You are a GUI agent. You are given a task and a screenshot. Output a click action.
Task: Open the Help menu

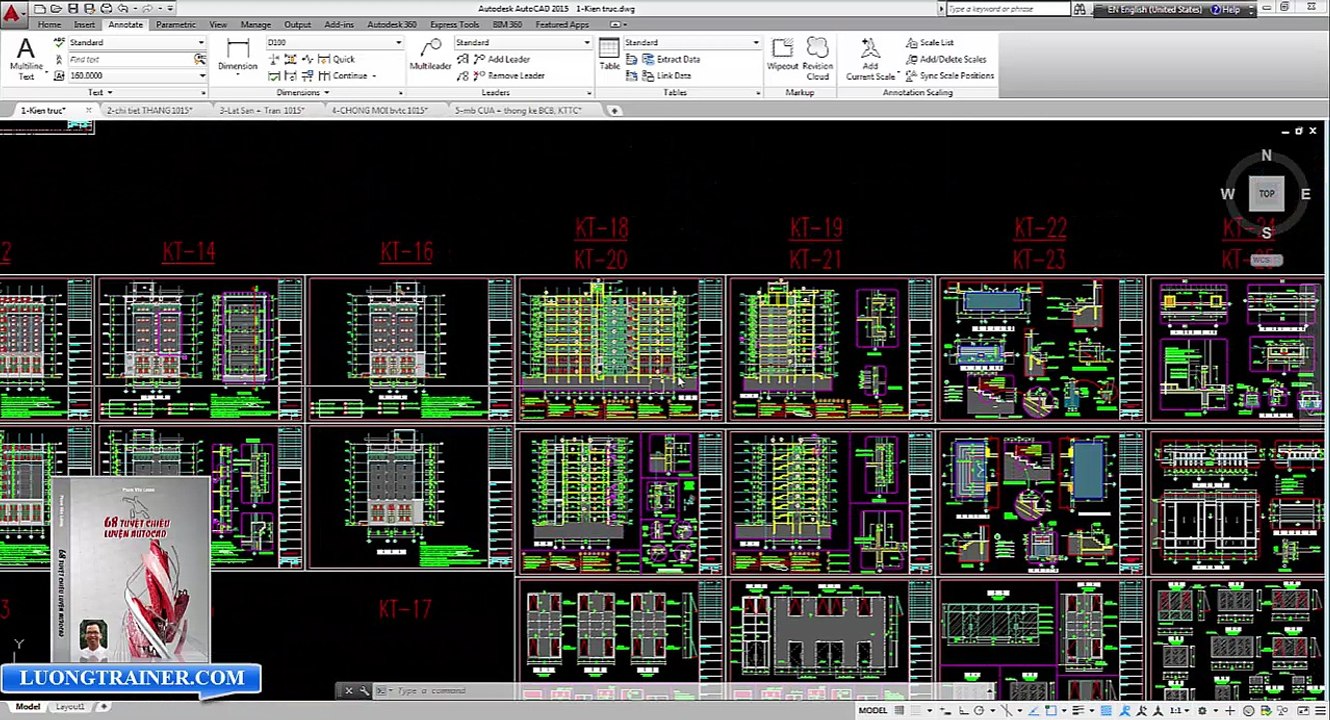click(1226, 9)
